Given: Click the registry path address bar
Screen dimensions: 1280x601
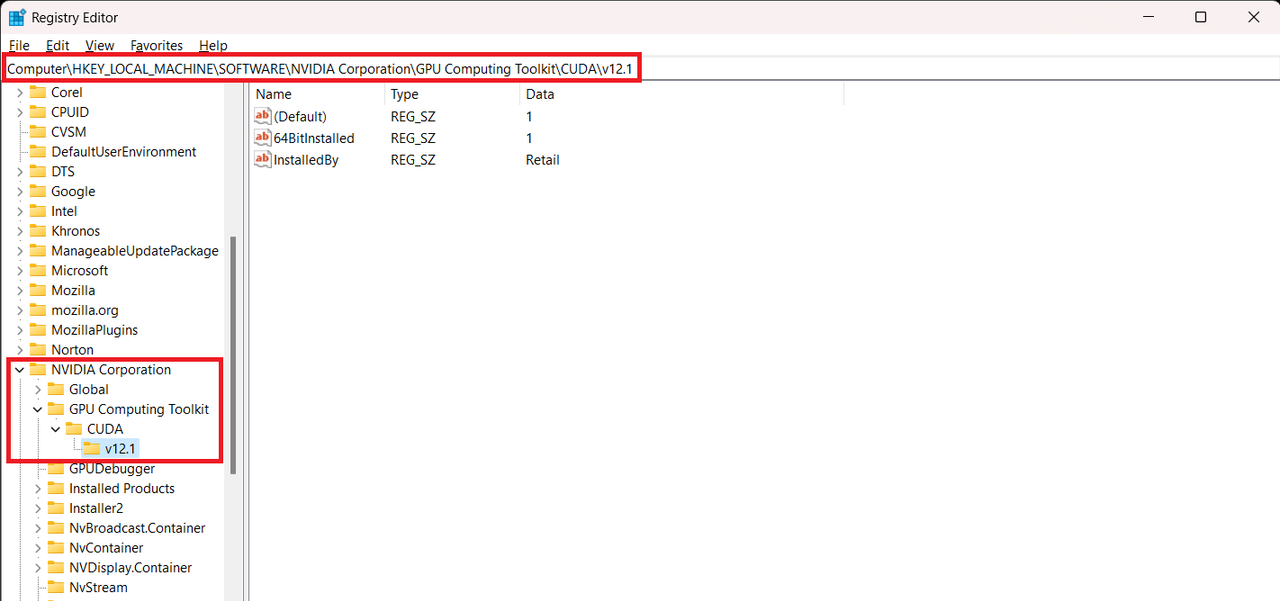Looking at the screenshot, I should (640, 68).
